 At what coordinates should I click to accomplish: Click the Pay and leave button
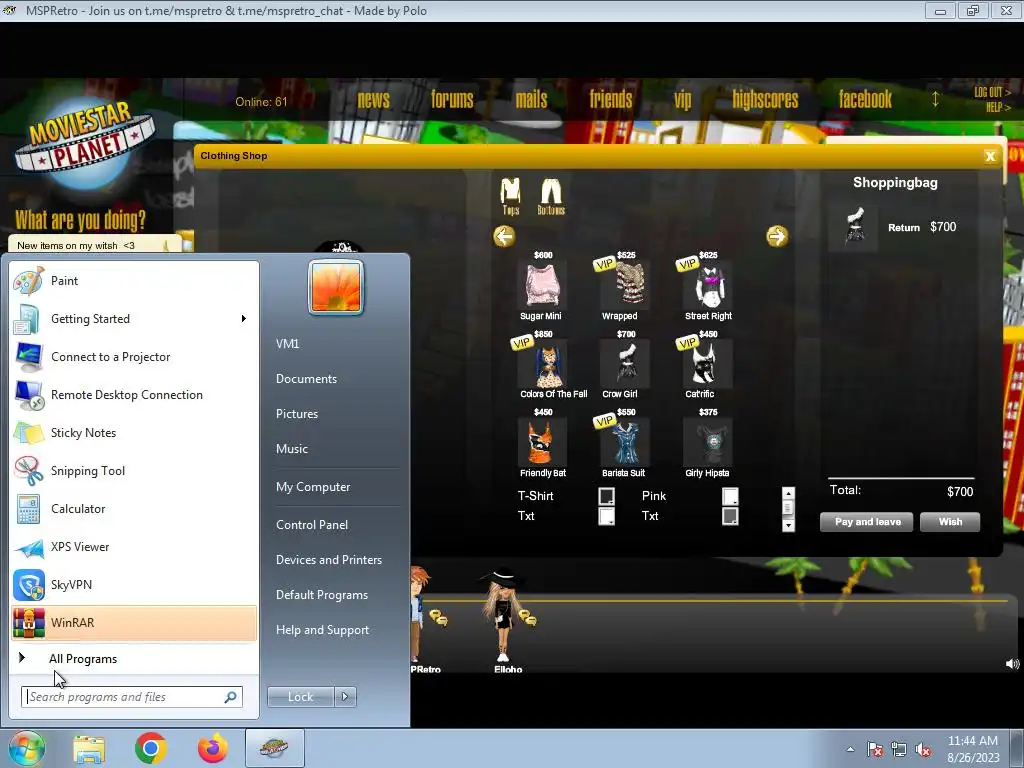point(867,522)
